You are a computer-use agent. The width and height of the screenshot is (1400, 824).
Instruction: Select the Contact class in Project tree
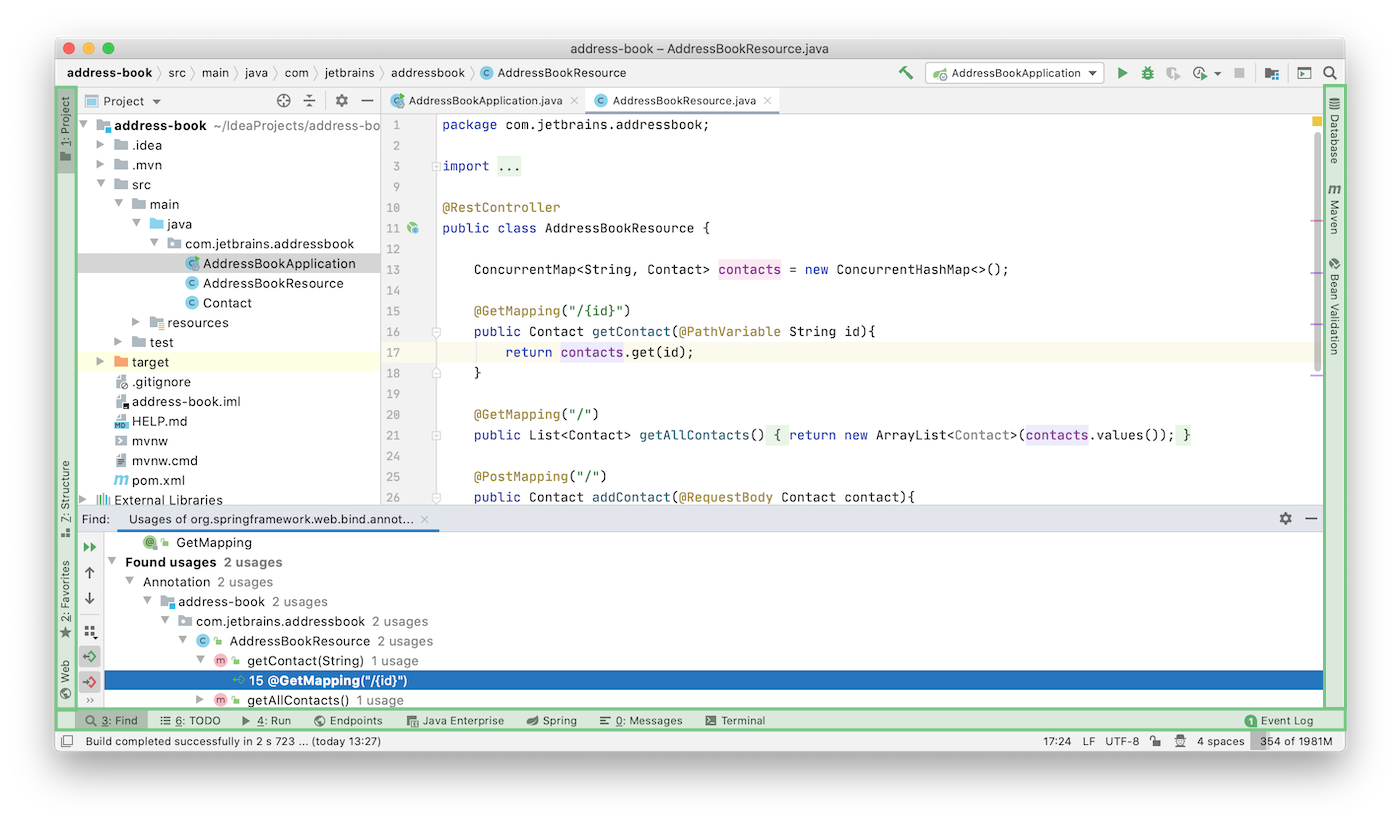coord(218,303)
